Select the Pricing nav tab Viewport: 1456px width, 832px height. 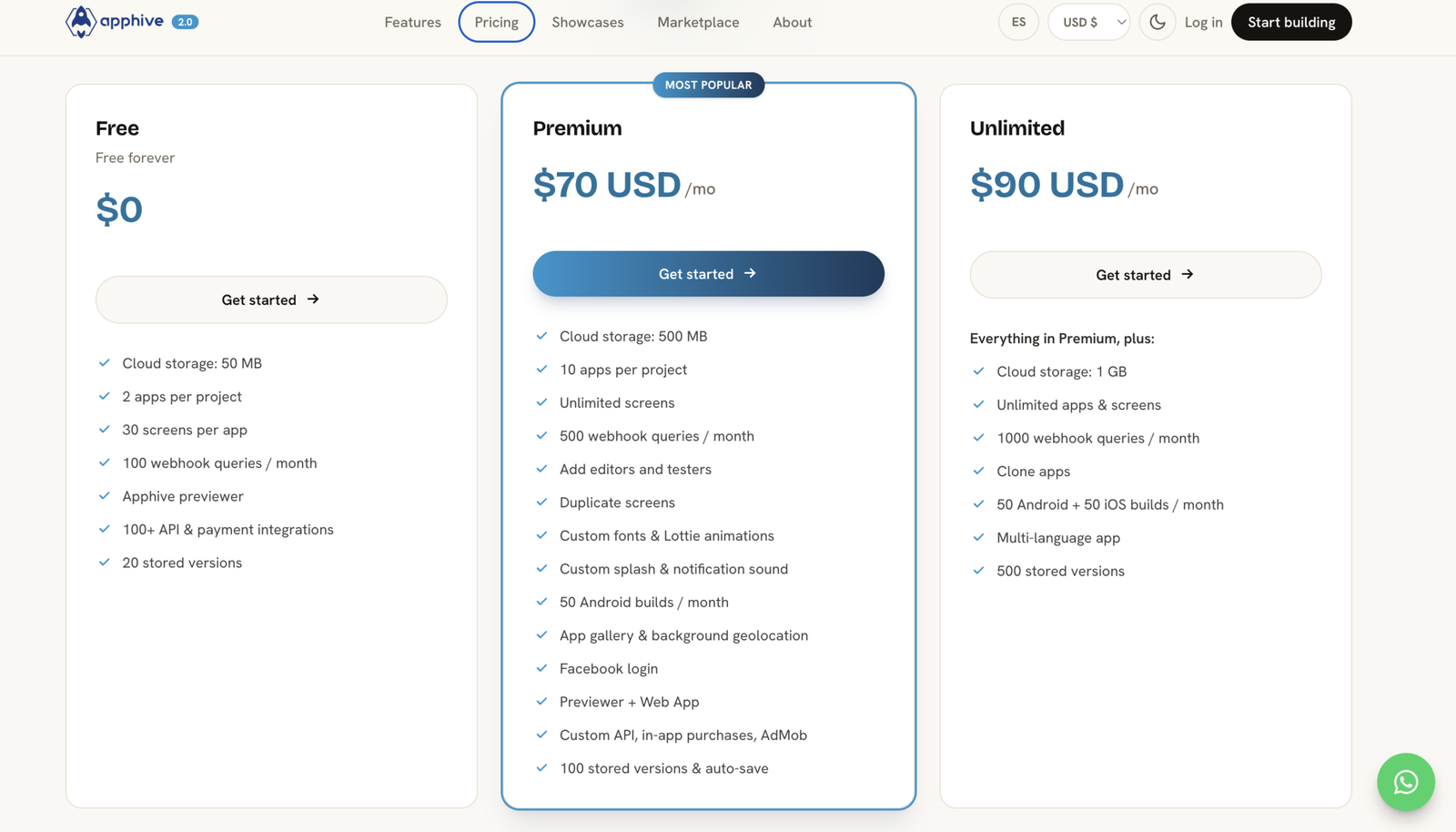pos(496,22)
